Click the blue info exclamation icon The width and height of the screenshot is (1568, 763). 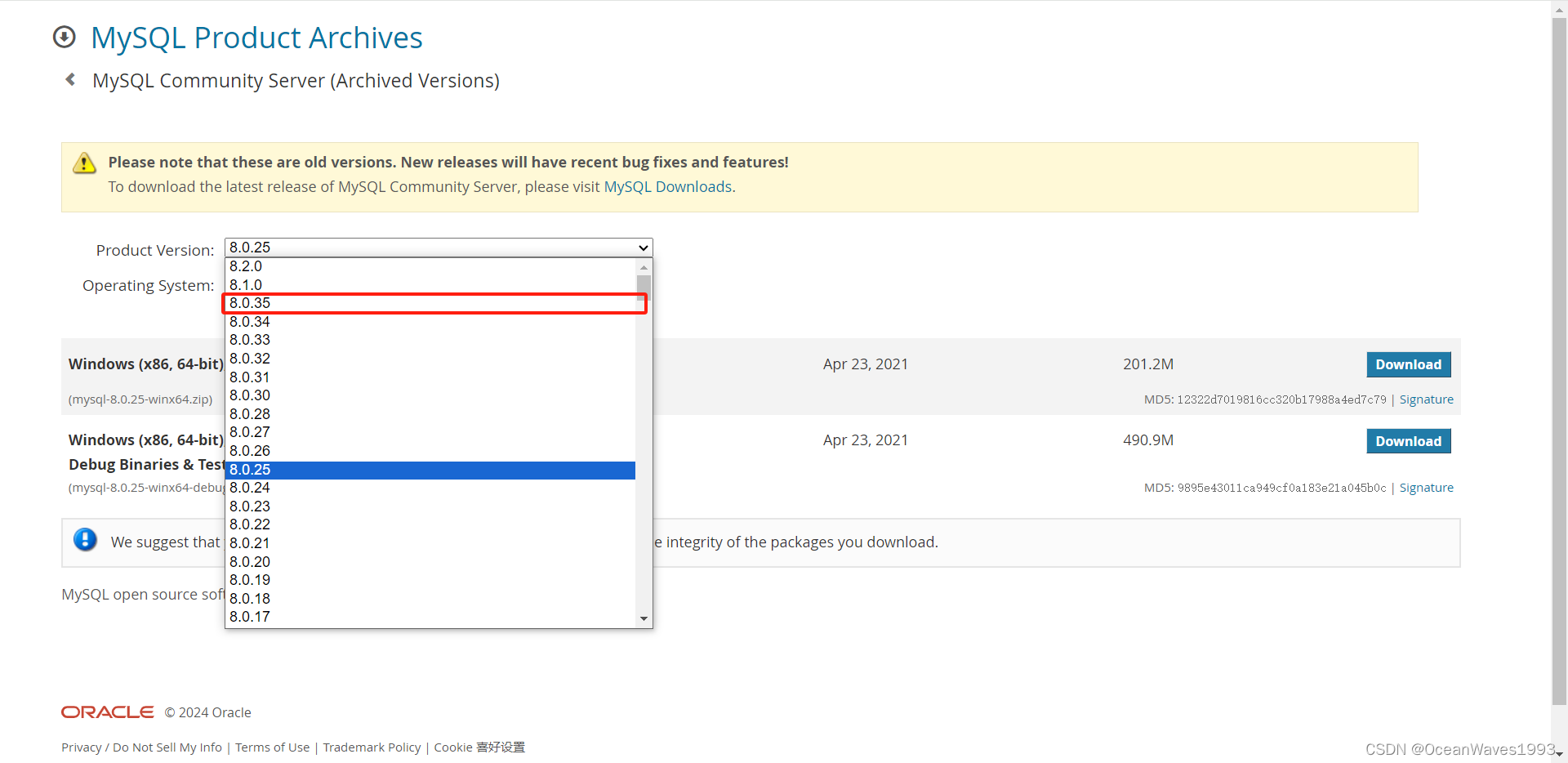point(85,539)
